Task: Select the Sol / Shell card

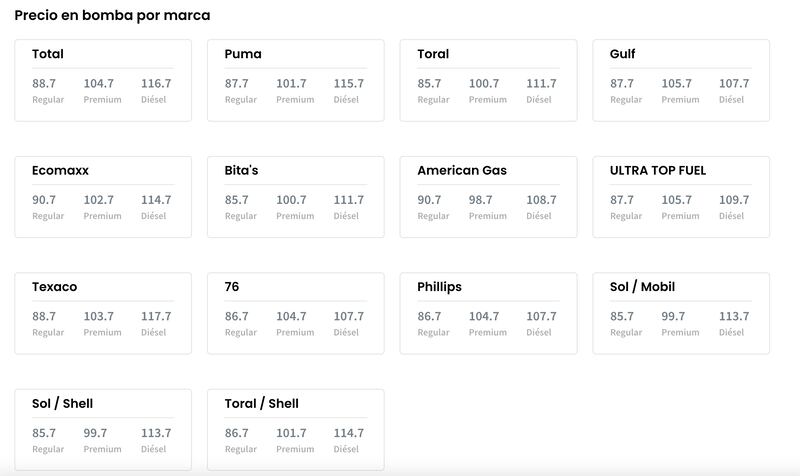Action: (x=103, y=430)
